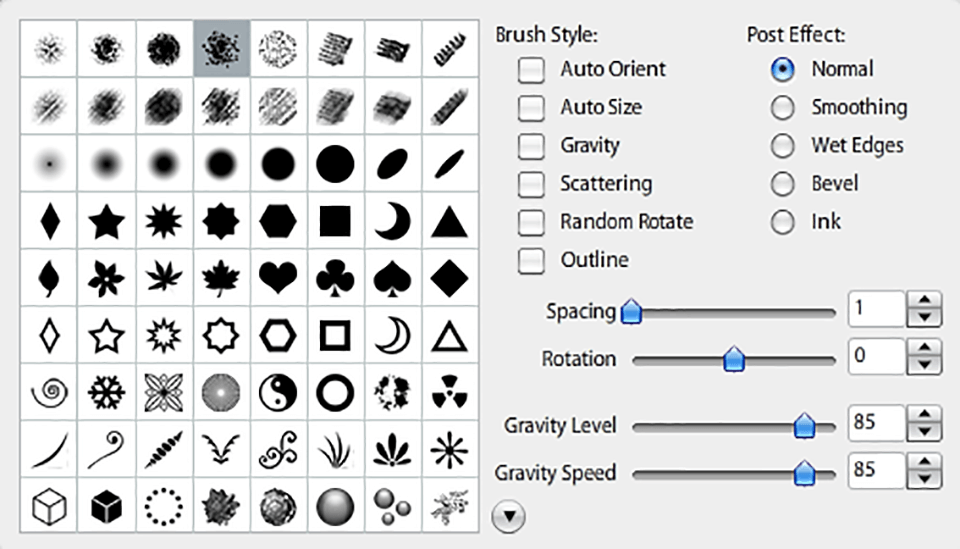This screenshot has width=960, height=549.
Task: Select the three bubbles brush
Action: pos(392,507)
